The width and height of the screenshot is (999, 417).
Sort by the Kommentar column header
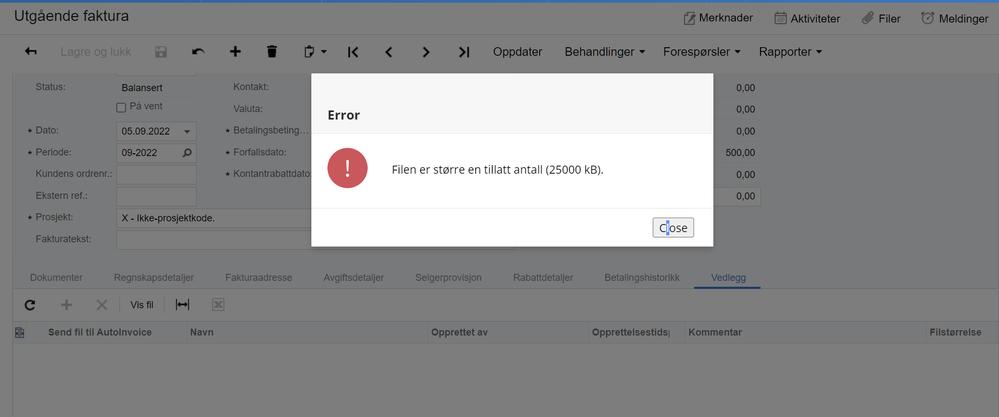(715, 332)
